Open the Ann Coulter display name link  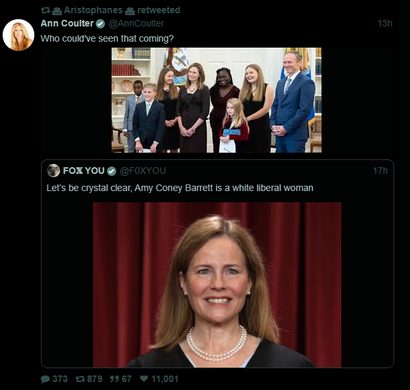[x=67, y=23]
